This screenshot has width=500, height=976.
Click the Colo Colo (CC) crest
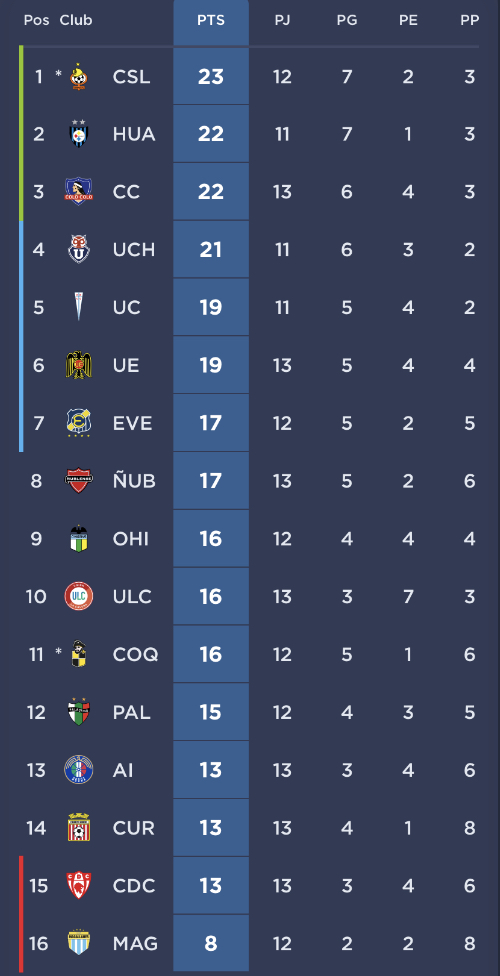coord(79,192)
